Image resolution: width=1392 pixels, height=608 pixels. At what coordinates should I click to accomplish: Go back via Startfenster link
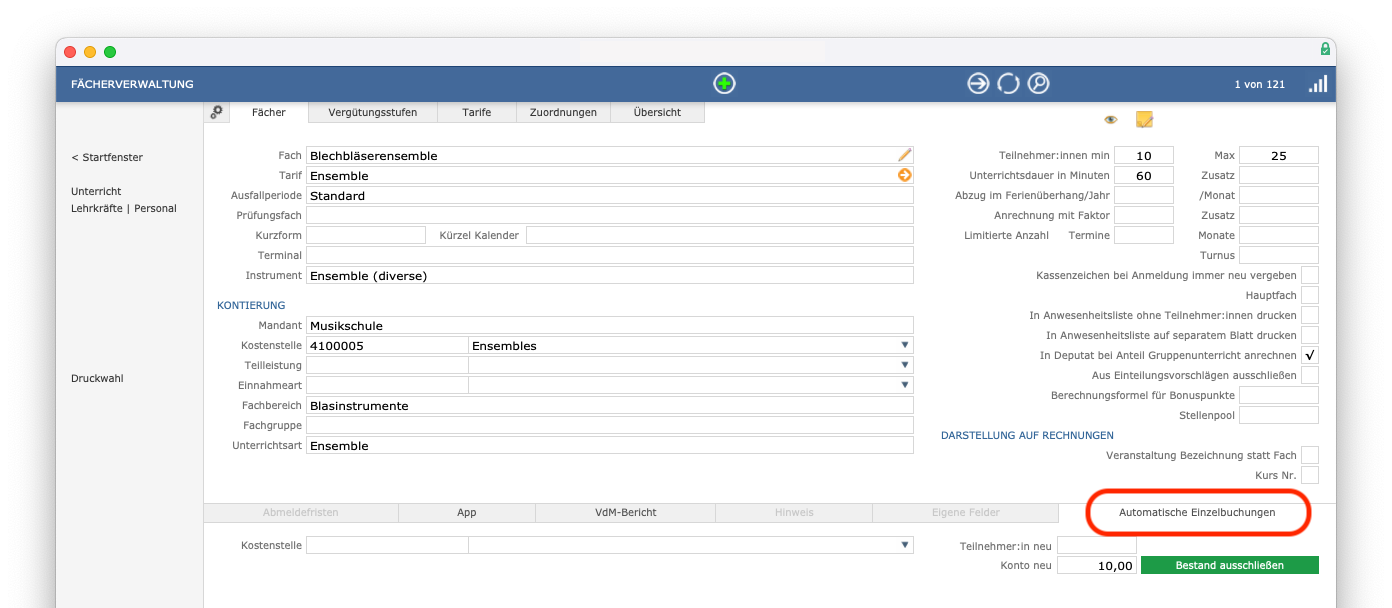click(x=107, y=157)
